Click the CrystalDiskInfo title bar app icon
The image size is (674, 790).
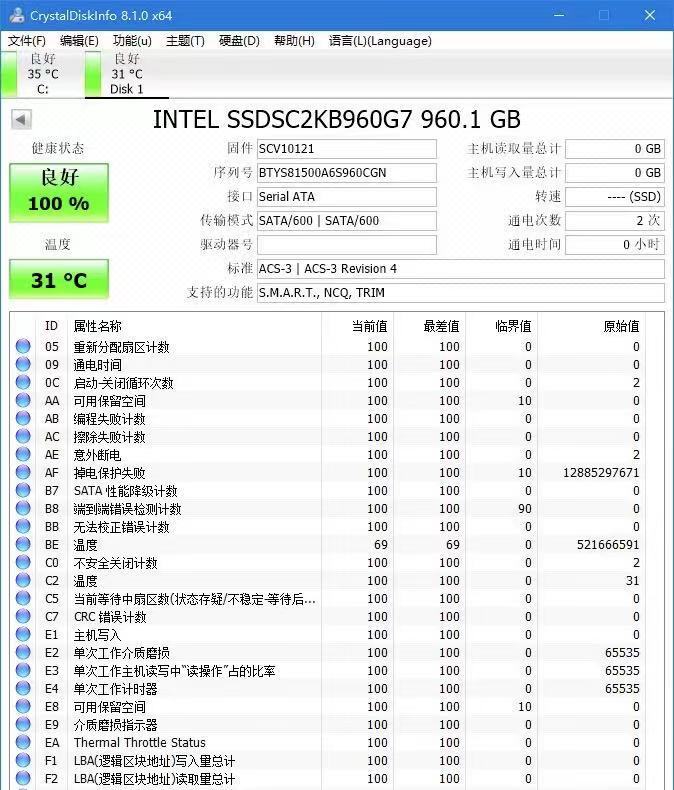click(x=16, y=15)
